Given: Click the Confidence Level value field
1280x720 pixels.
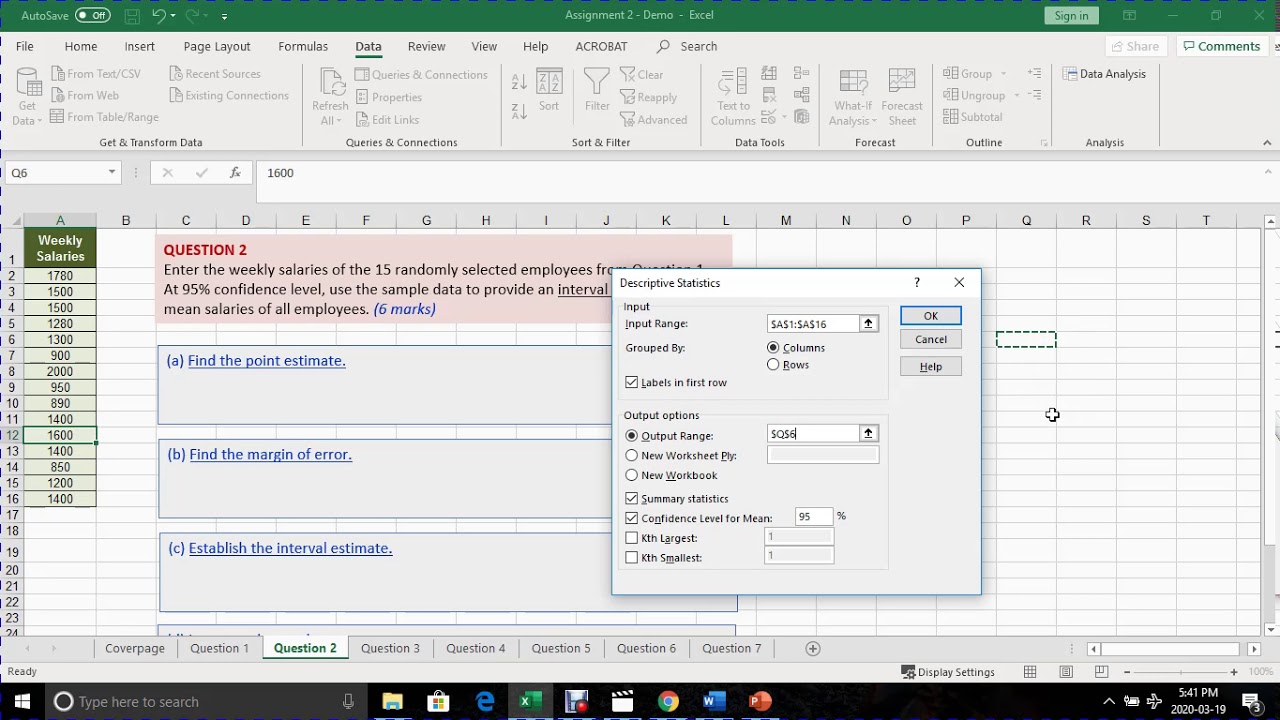Looking at the screenshot, I should (813, 516).
